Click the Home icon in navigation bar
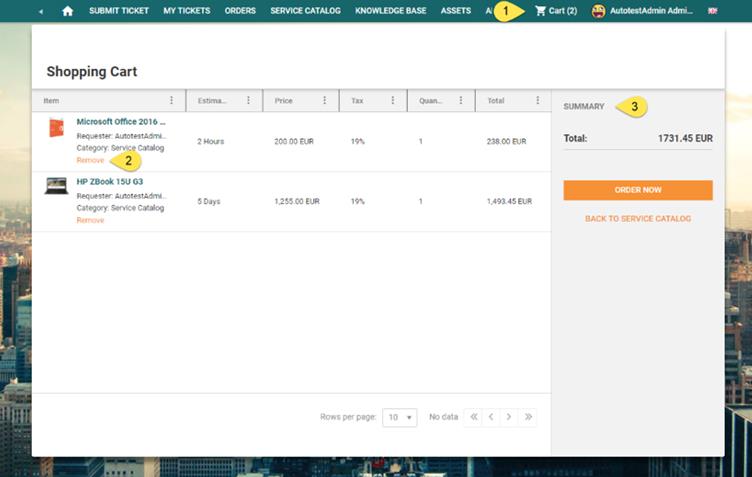Image resolution: width=752 pixels, height=477 pixels. (x=68, y=11)
